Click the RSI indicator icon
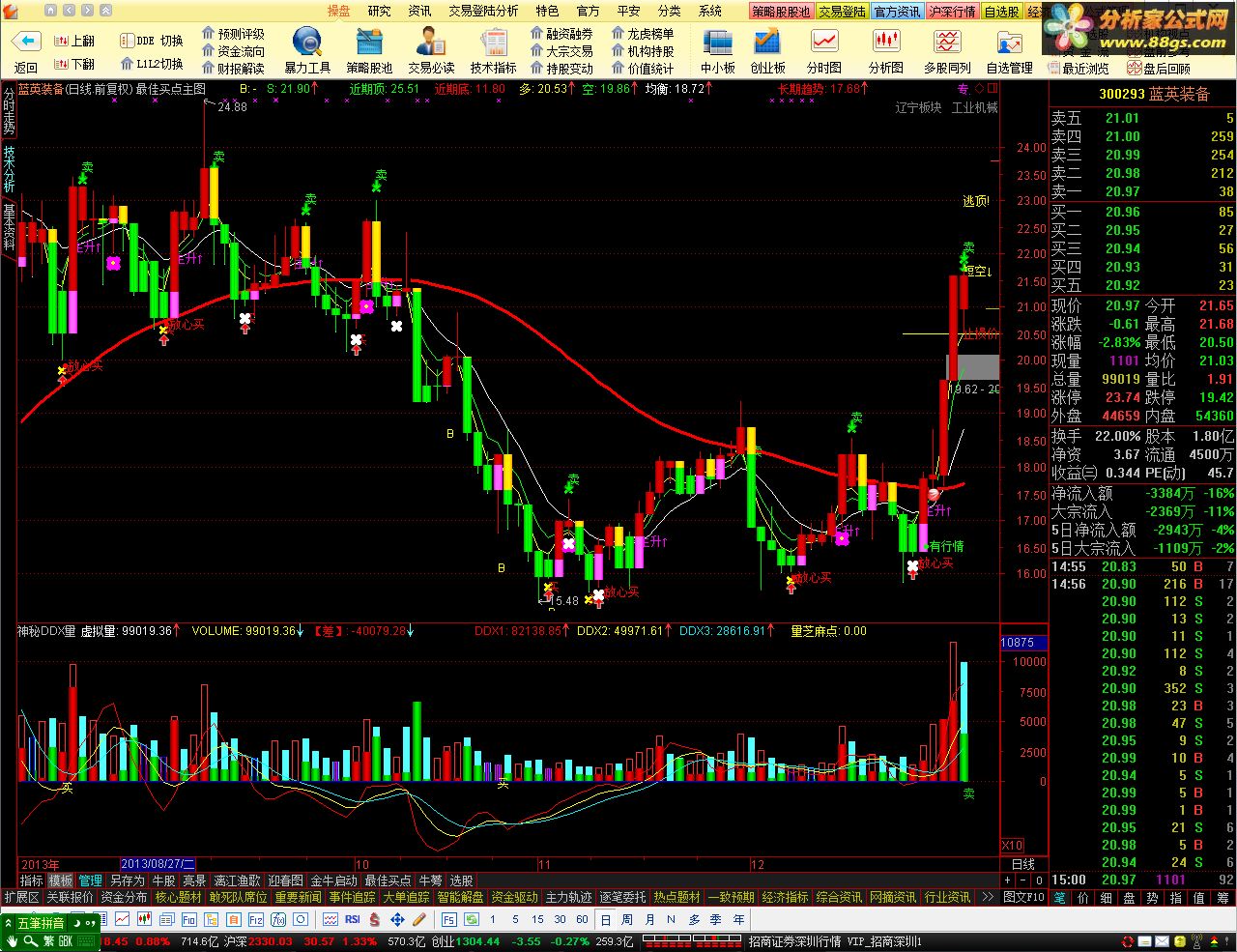 (x=353, y=918)
